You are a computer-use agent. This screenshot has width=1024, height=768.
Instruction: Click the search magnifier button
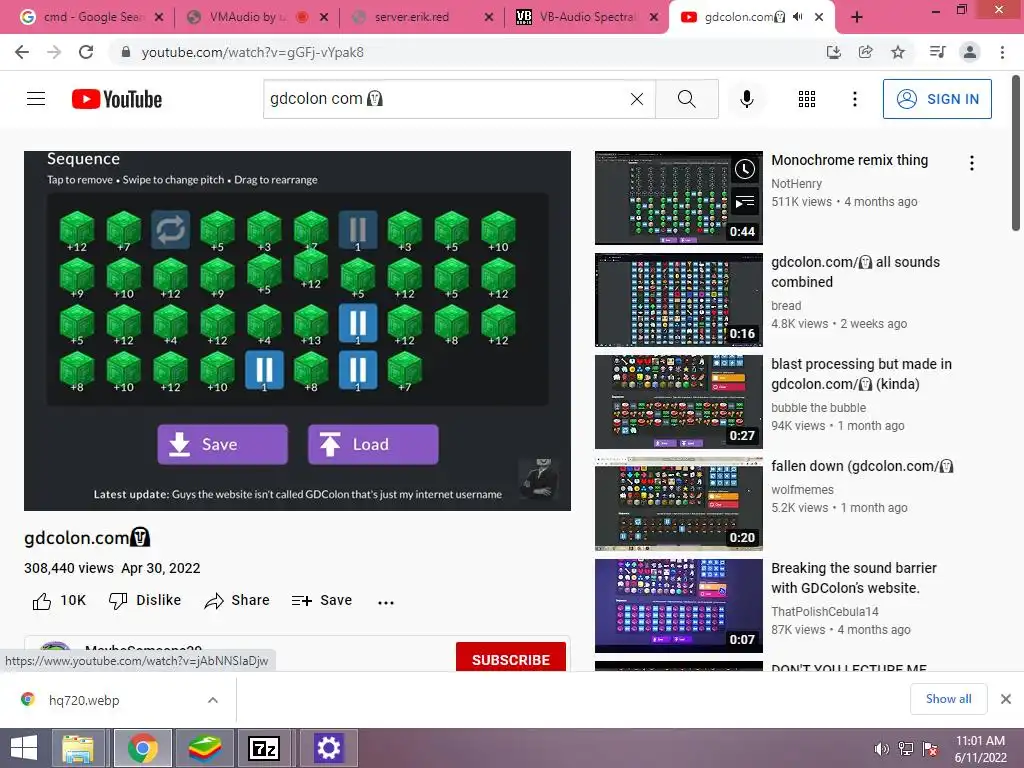[686, 99]
